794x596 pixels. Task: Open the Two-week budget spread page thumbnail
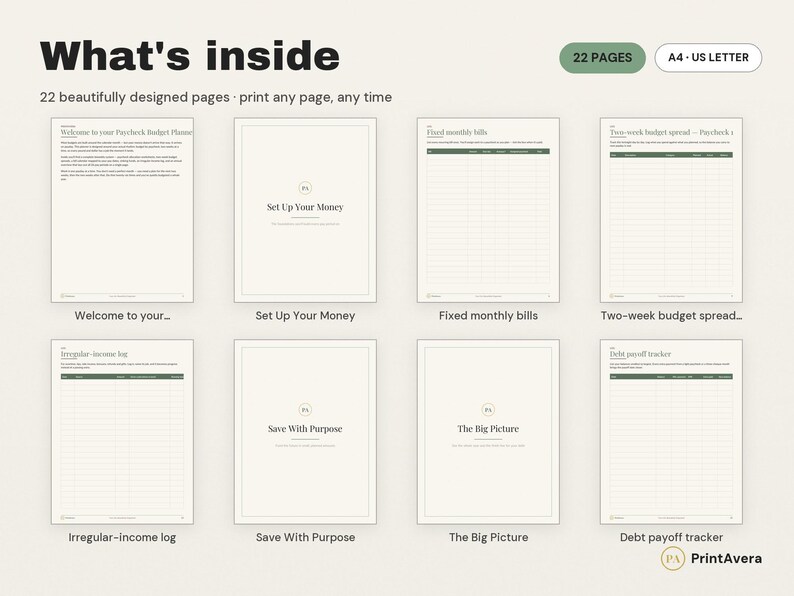point(671,210)
